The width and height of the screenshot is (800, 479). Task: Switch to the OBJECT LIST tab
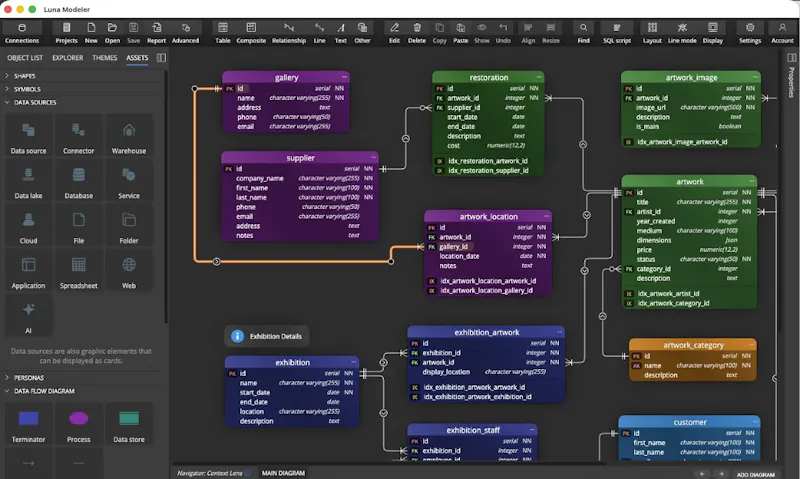(25, 58)
